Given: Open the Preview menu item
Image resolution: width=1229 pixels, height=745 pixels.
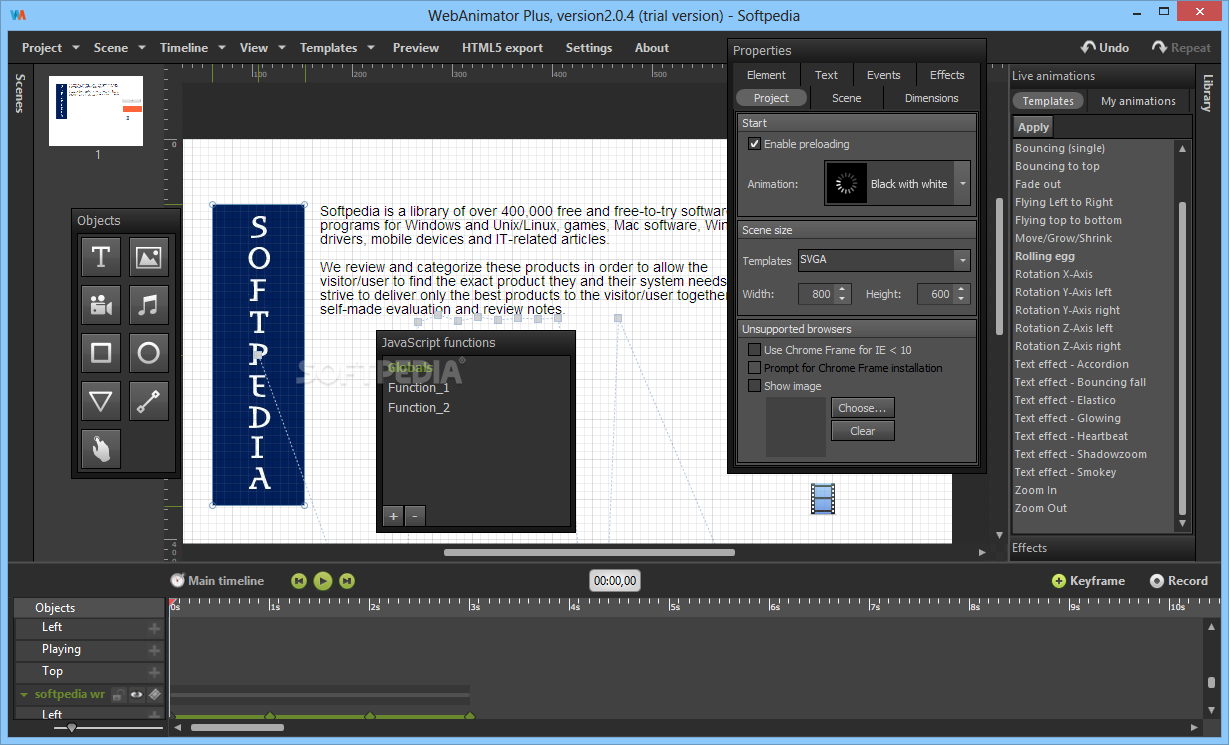Looking at the screenshot, I should point(416,47).
